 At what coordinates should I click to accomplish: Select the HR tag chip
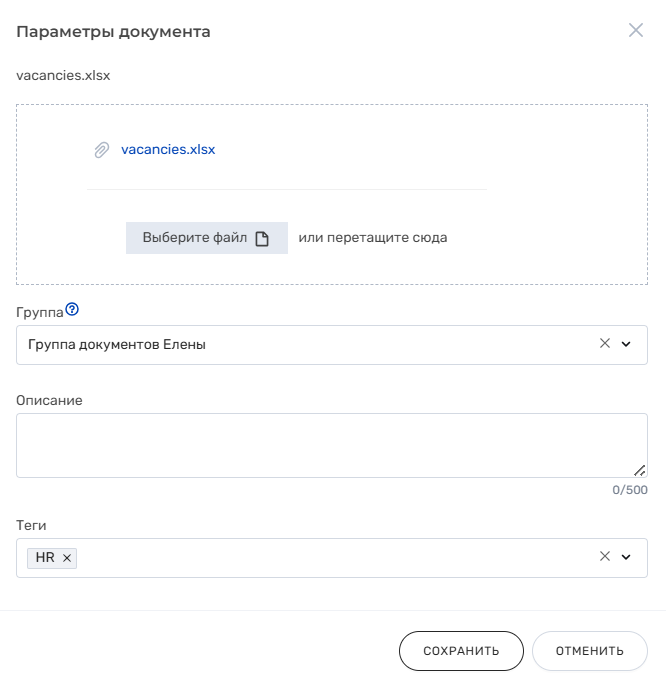pos(45,558)
